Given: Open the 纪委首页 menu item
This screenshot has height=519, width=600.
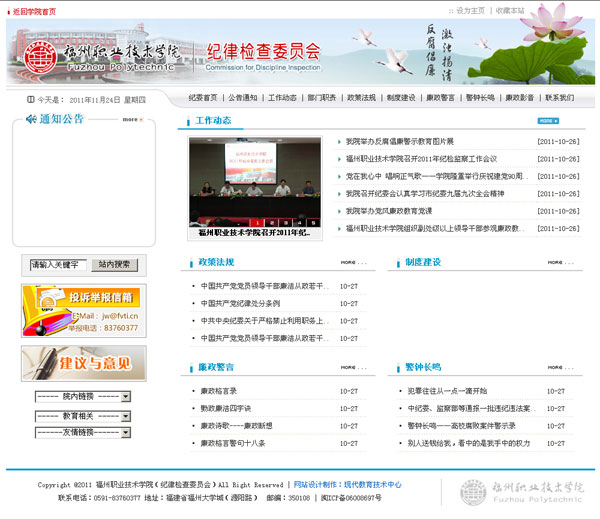Looking at the screenshot, I should click(x=202, y=98).
